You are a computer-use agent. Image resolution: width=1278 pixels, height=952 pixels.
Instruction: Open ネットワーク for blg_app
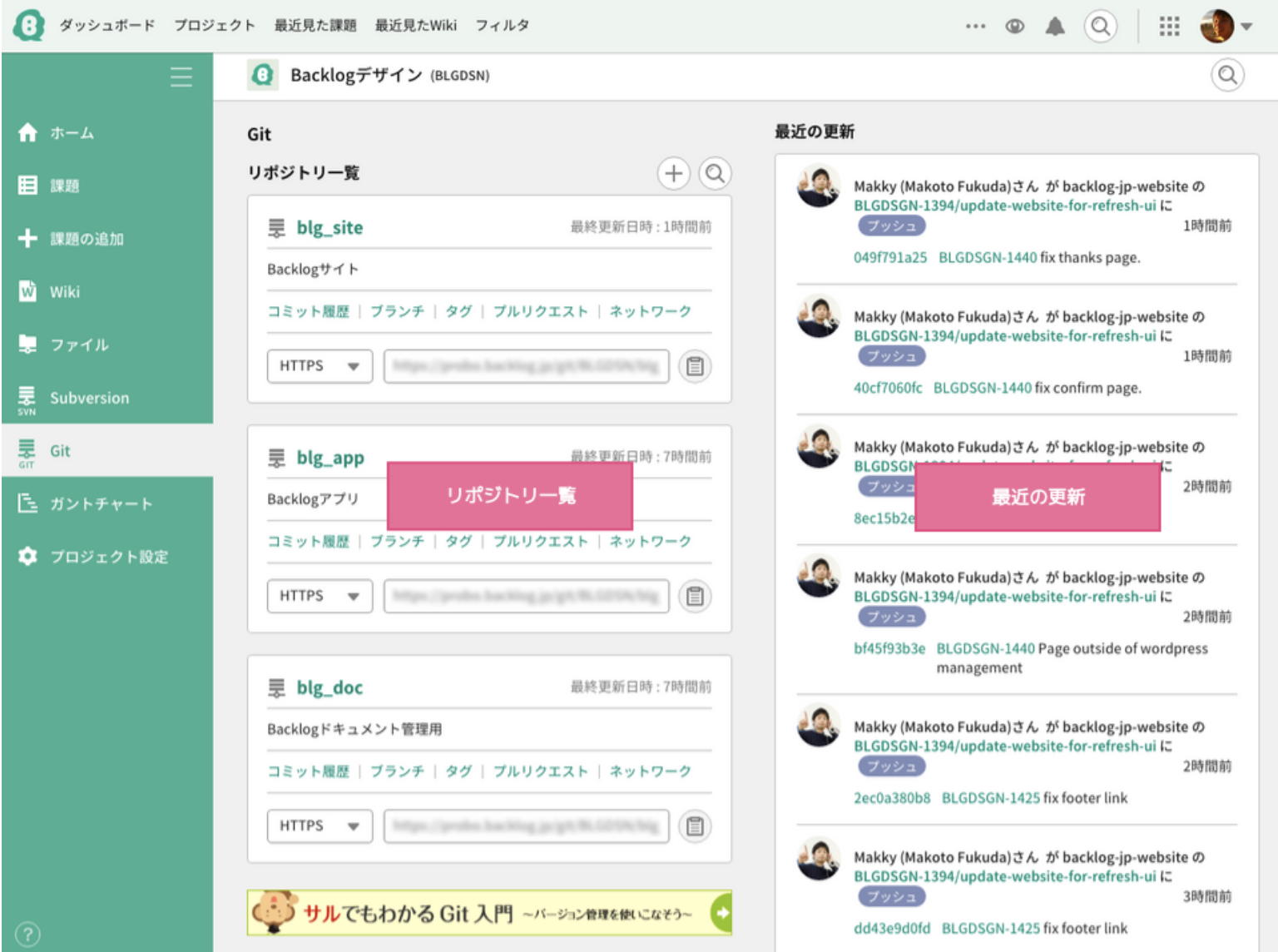pyautogui.click(x=650, y=541)
